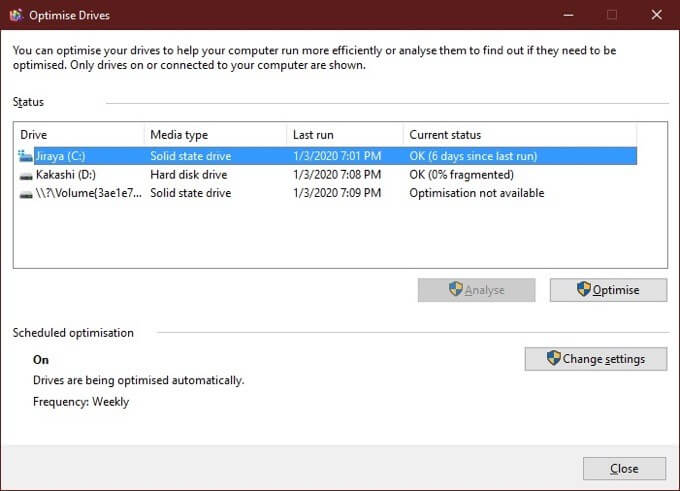Minimize the Optimise Drives window

(567, 15)
